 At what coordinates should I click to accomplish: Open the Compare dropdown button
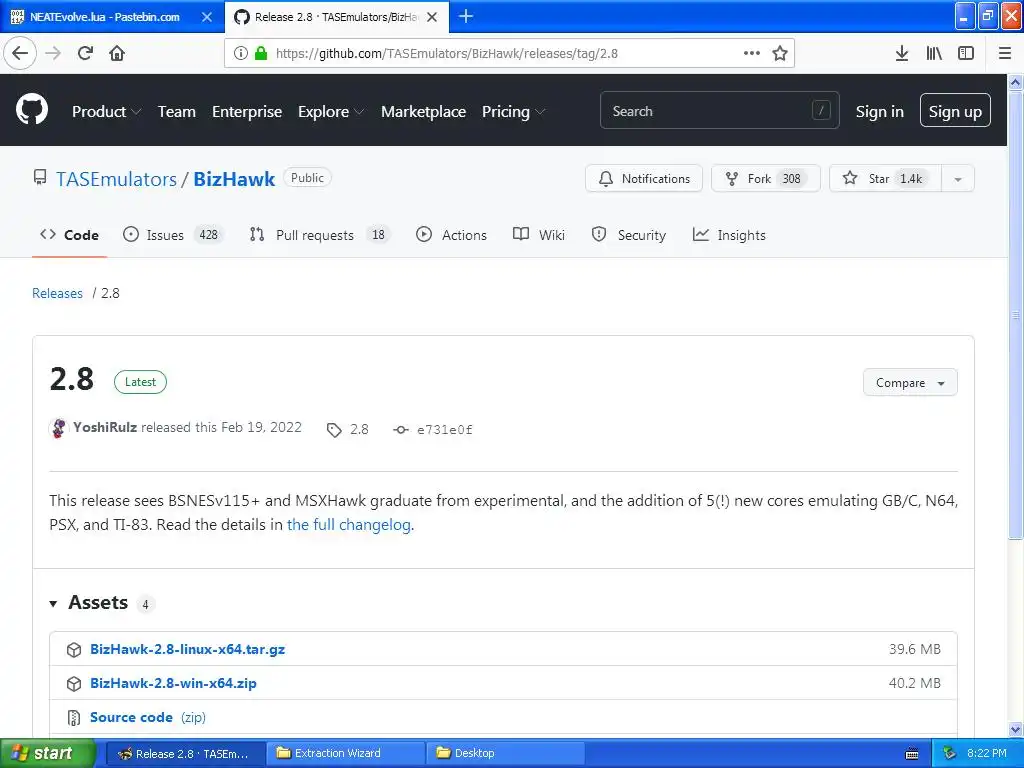coord(910,383)
